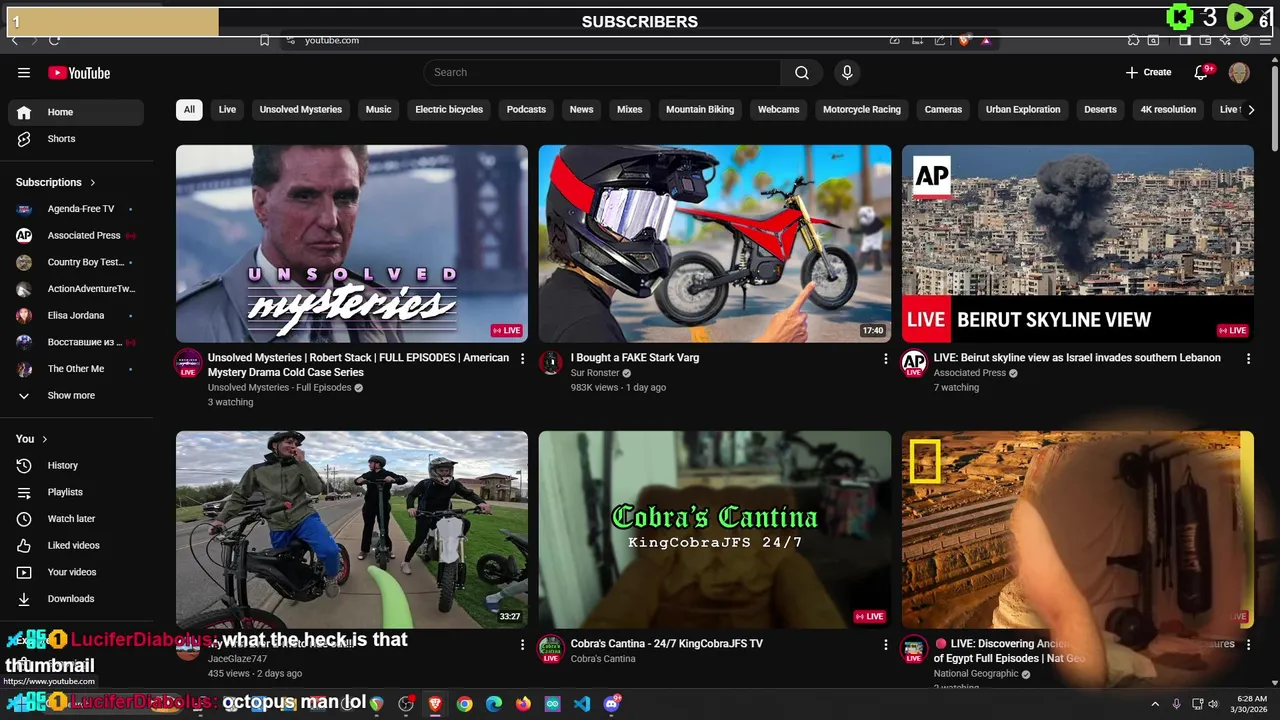This screenshot has height=720, width=1280.
Task: Open ActionAdventureTw subscription
Action: pyautogui.click(x=76, y=289)
